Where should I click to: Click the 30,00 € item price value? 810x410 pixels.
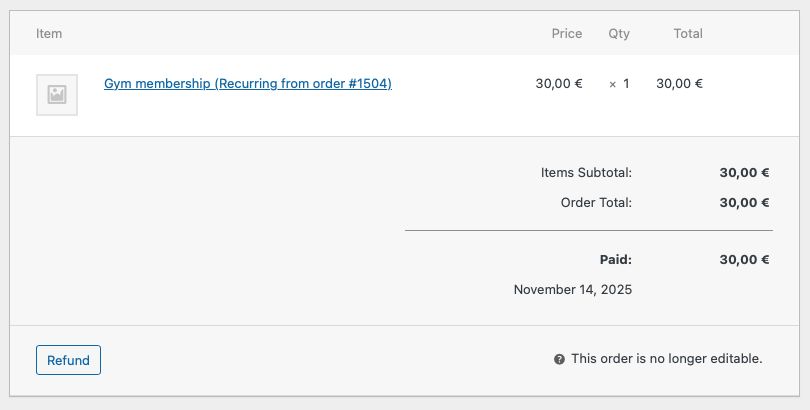click(x=559, y=84)
